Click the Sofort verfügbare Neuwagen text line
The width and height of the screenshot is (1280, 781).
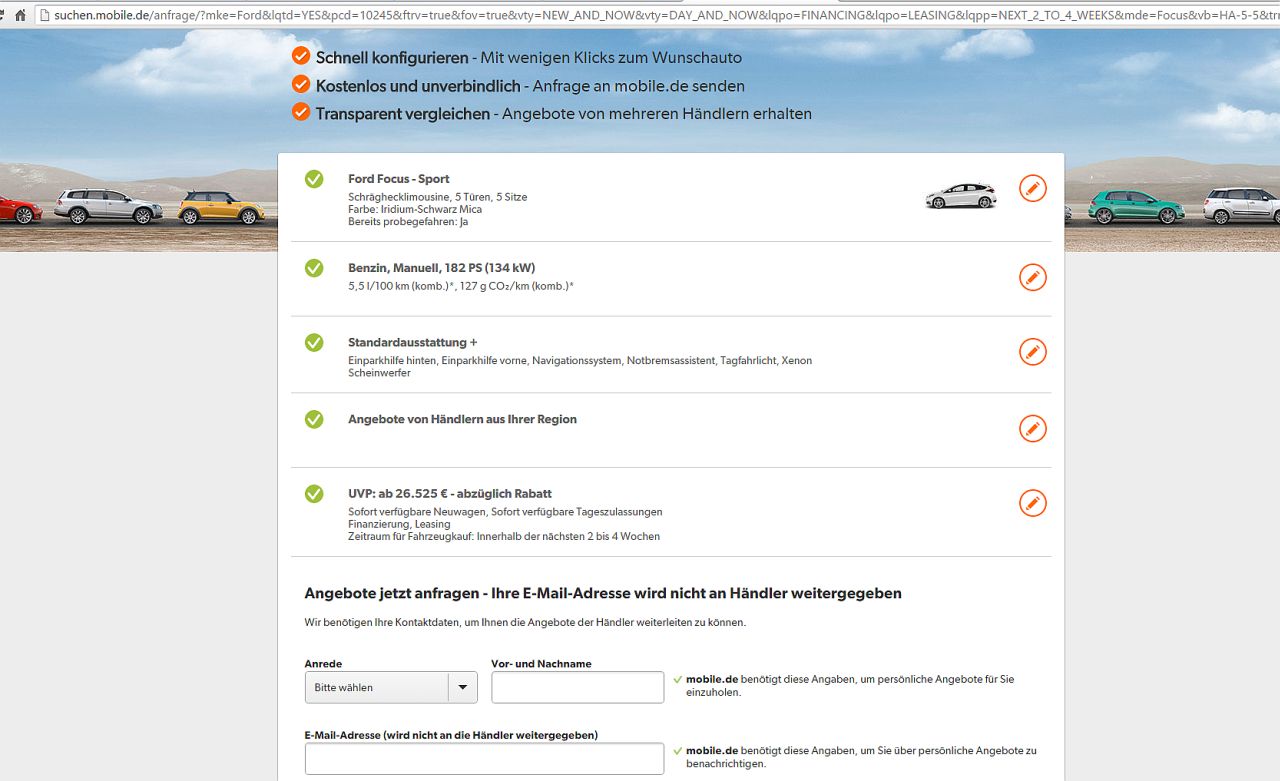coord(505,512)
